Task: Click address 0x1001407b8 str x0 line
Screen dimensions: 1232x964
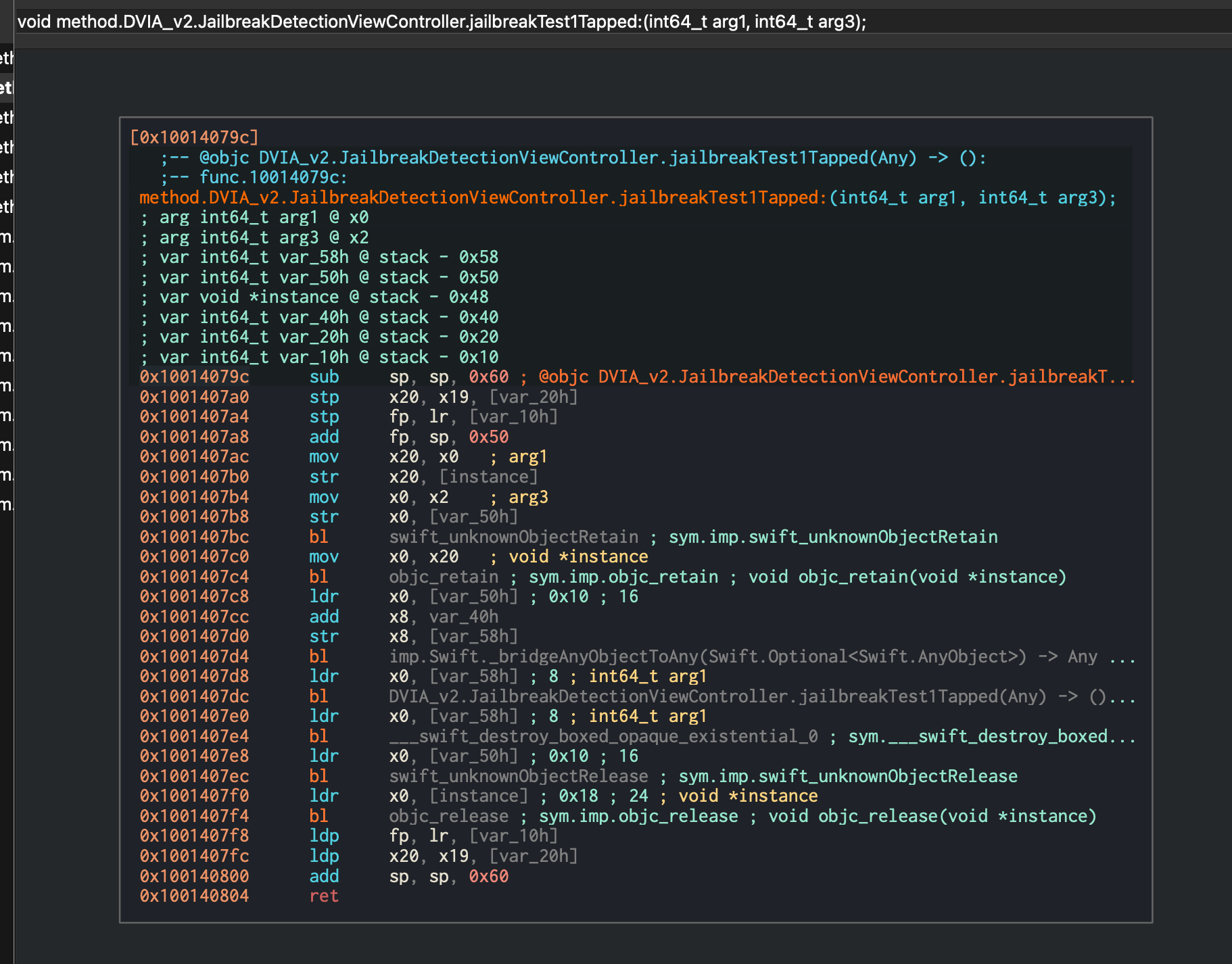Action: coord(329,516)
